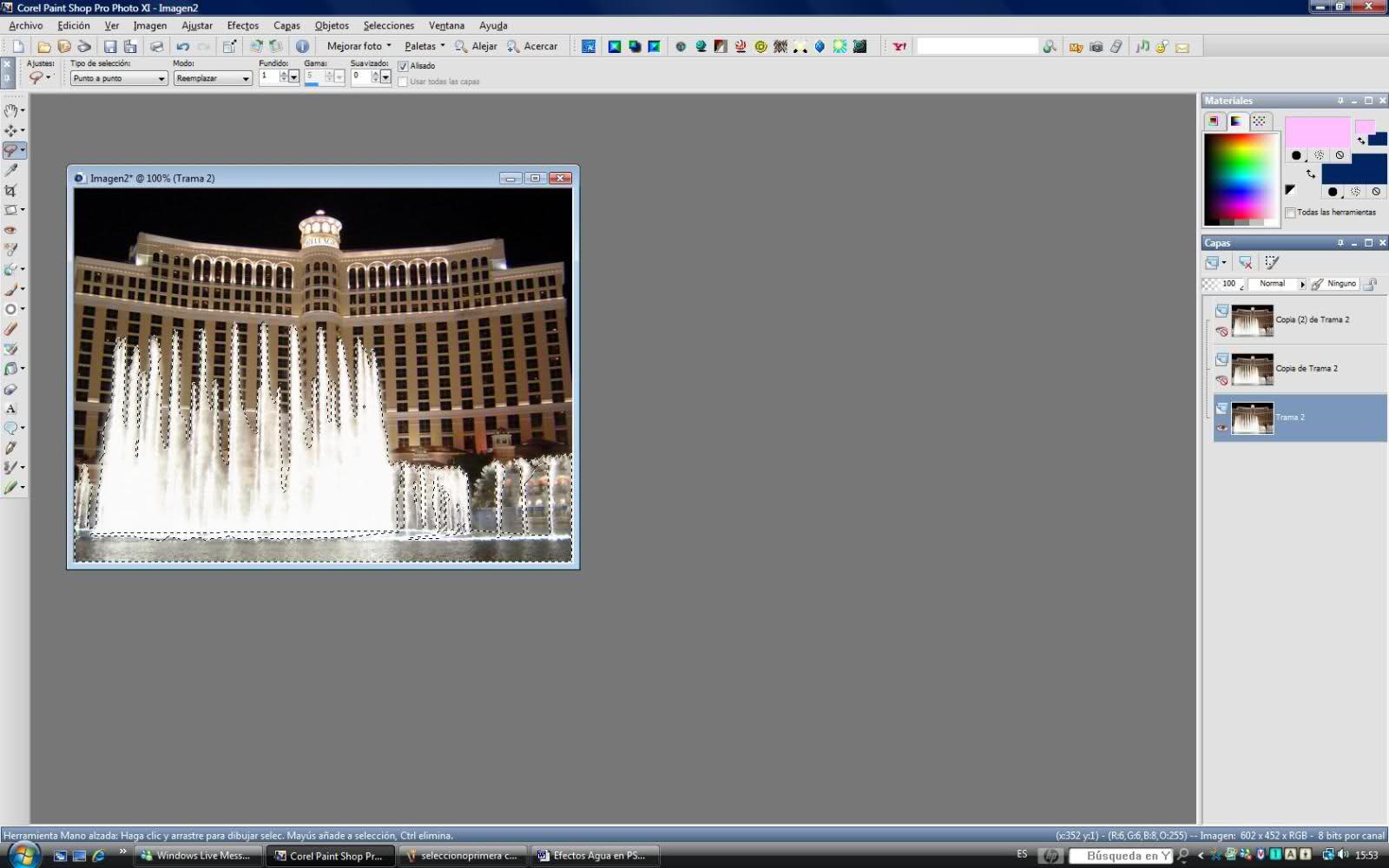Toggle the layer lock transparency icon
Image resolution: width=1389 pixels, height=868 pixels.
tap(1370, 284)
